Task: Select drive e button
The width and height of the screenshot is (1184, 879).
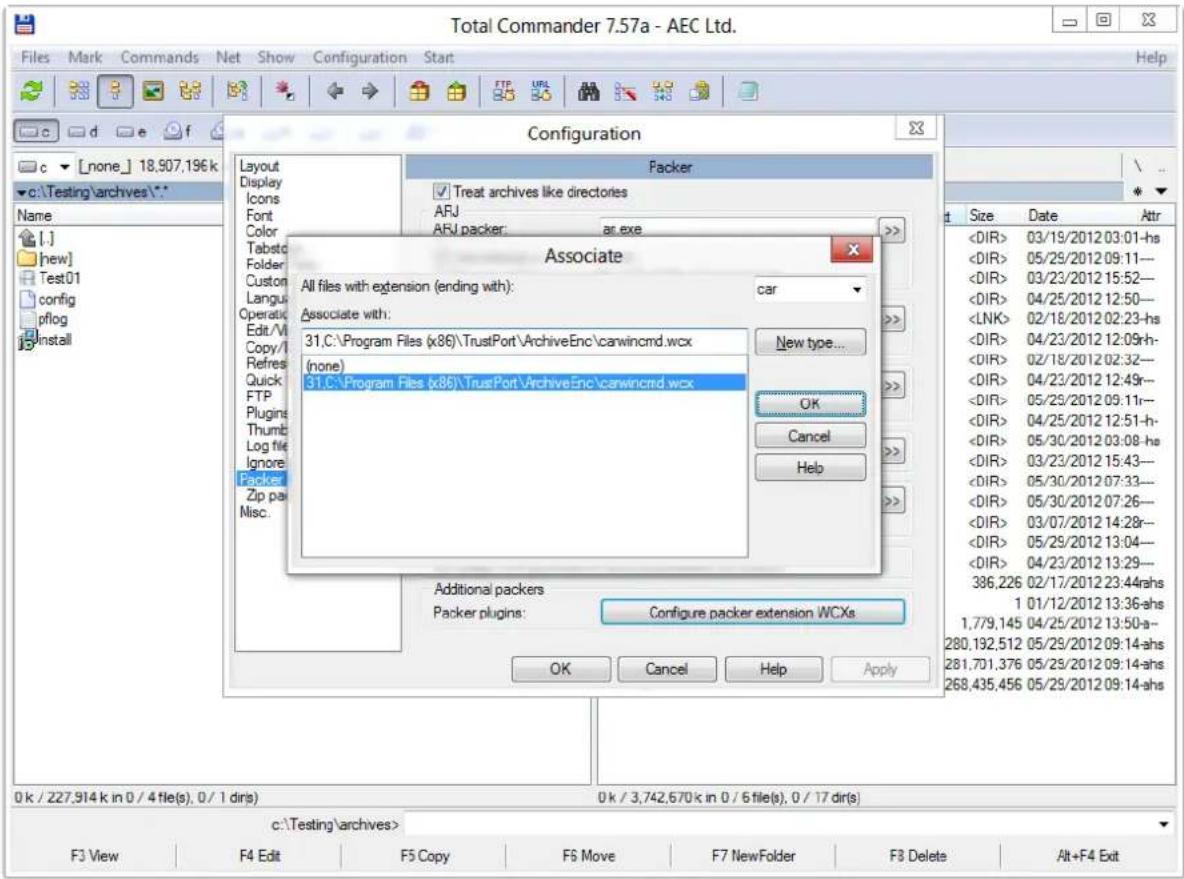Action: (131, 131)
